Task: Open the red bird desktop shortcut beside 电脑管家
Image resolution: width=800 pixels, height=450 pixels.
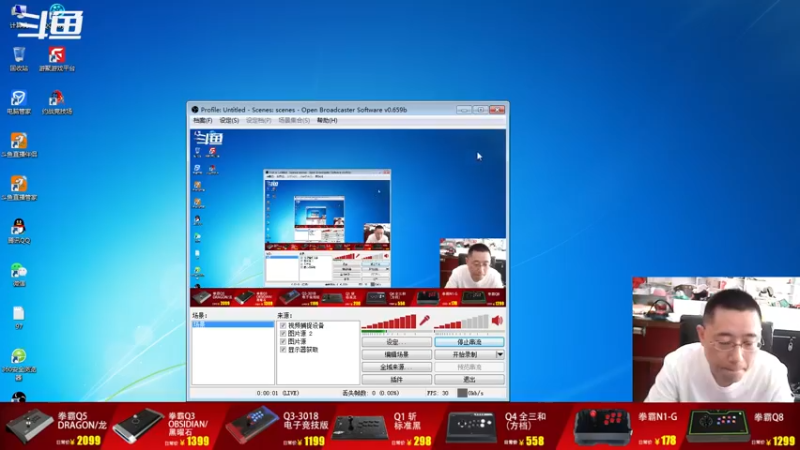Action: (x=57, y=102)
